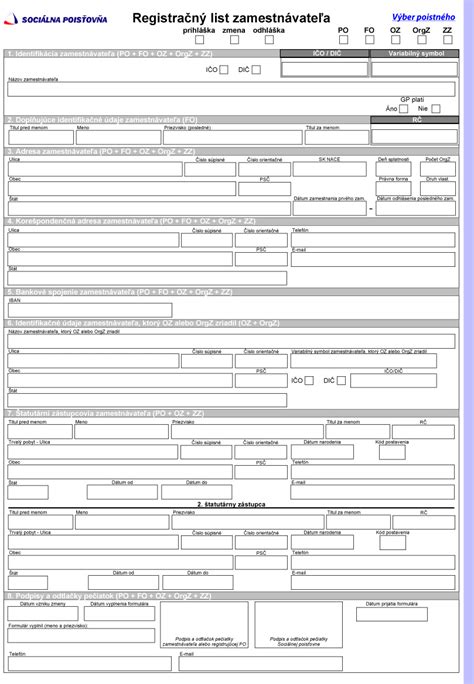Click Ulica field in section 3 address
The width and height of the screenshot is (474, 684).
tap(95, 169)
